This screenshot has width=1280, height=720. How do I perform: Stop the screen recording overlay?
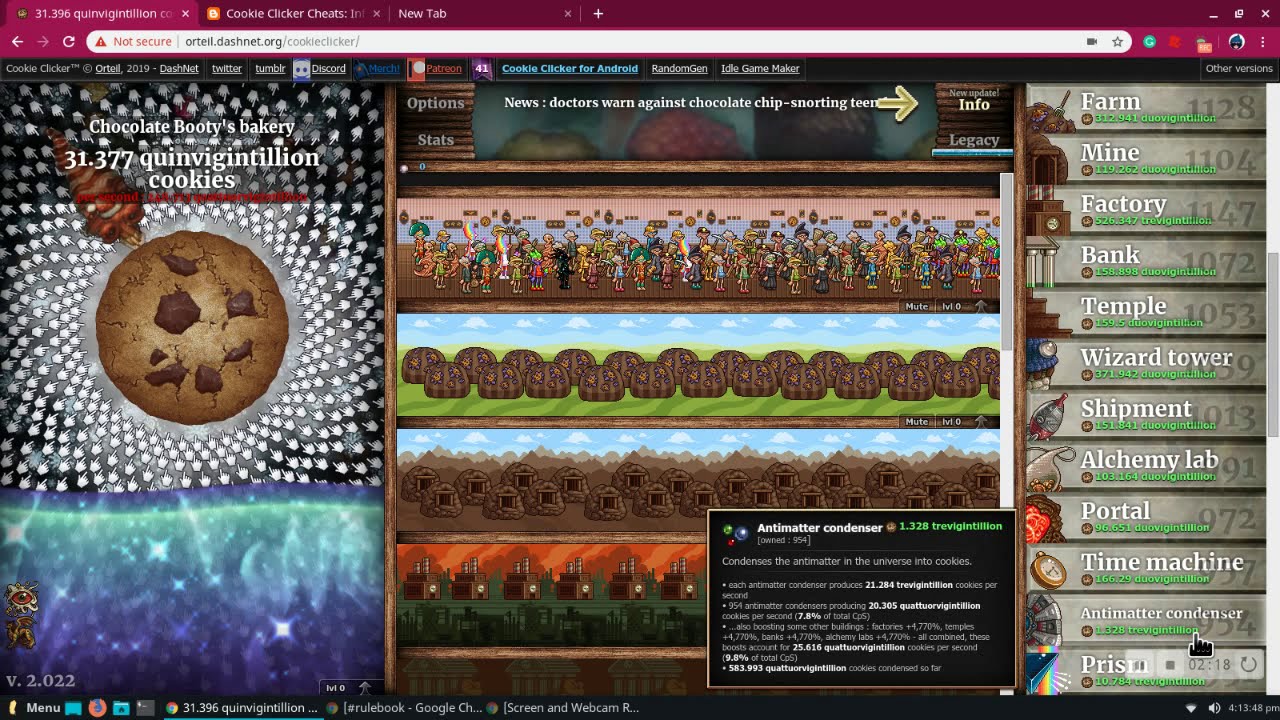[x=1170, y=664]
